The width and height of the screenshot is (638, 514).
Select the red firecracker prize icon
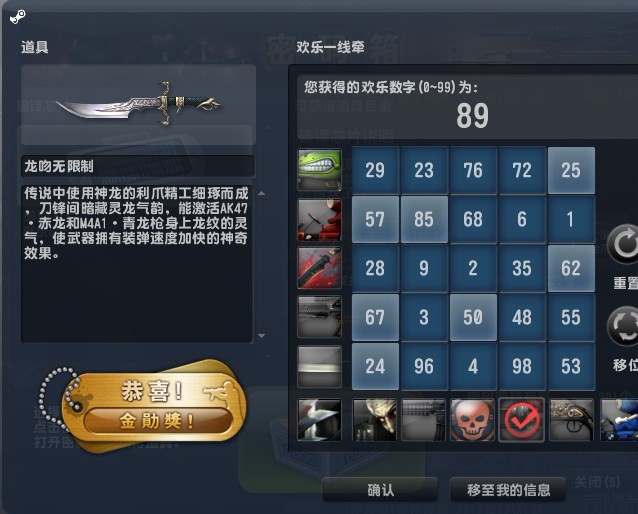319,220
